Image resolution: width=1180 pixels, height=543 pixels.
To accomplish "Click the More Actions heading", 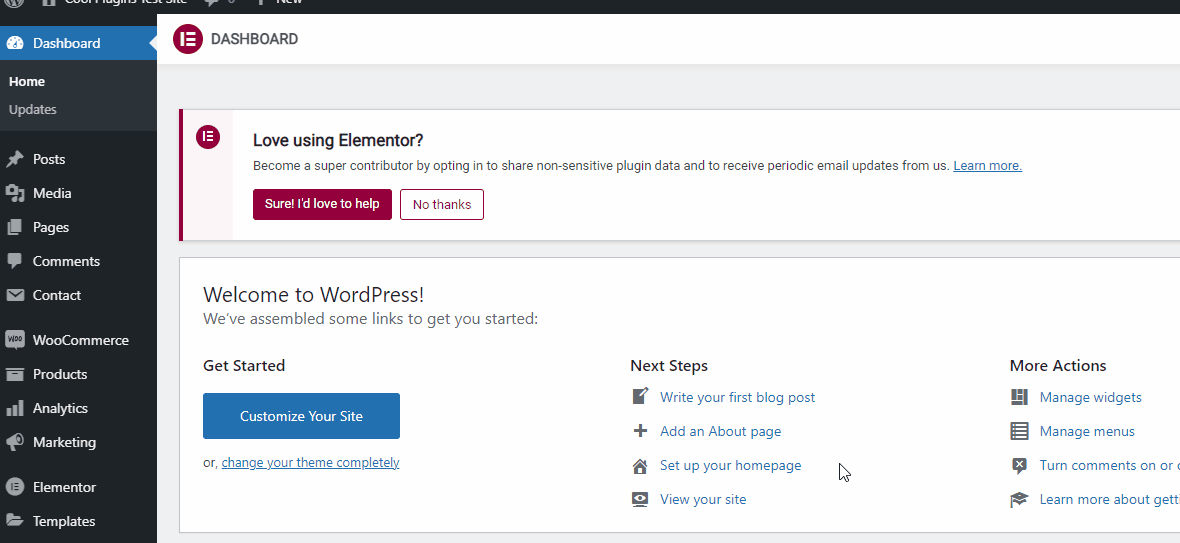I will point(1058,366).
